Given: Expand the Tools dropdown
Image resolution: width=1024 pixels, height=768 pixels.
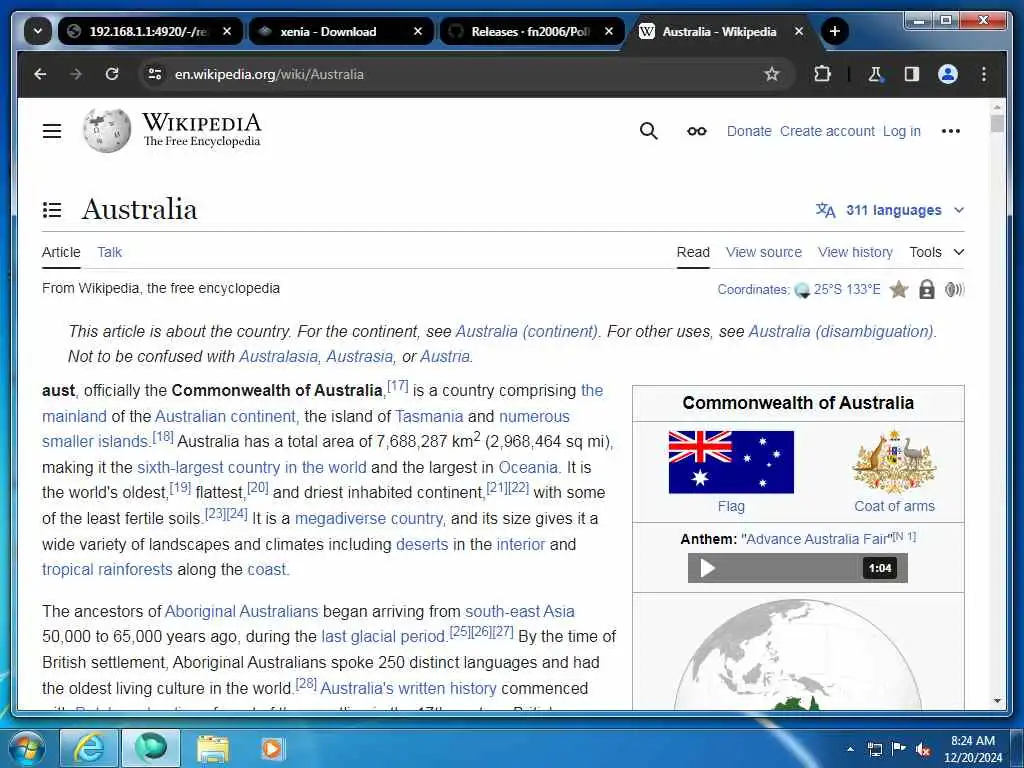Looking at the screenshot, I should click(936, 252).
